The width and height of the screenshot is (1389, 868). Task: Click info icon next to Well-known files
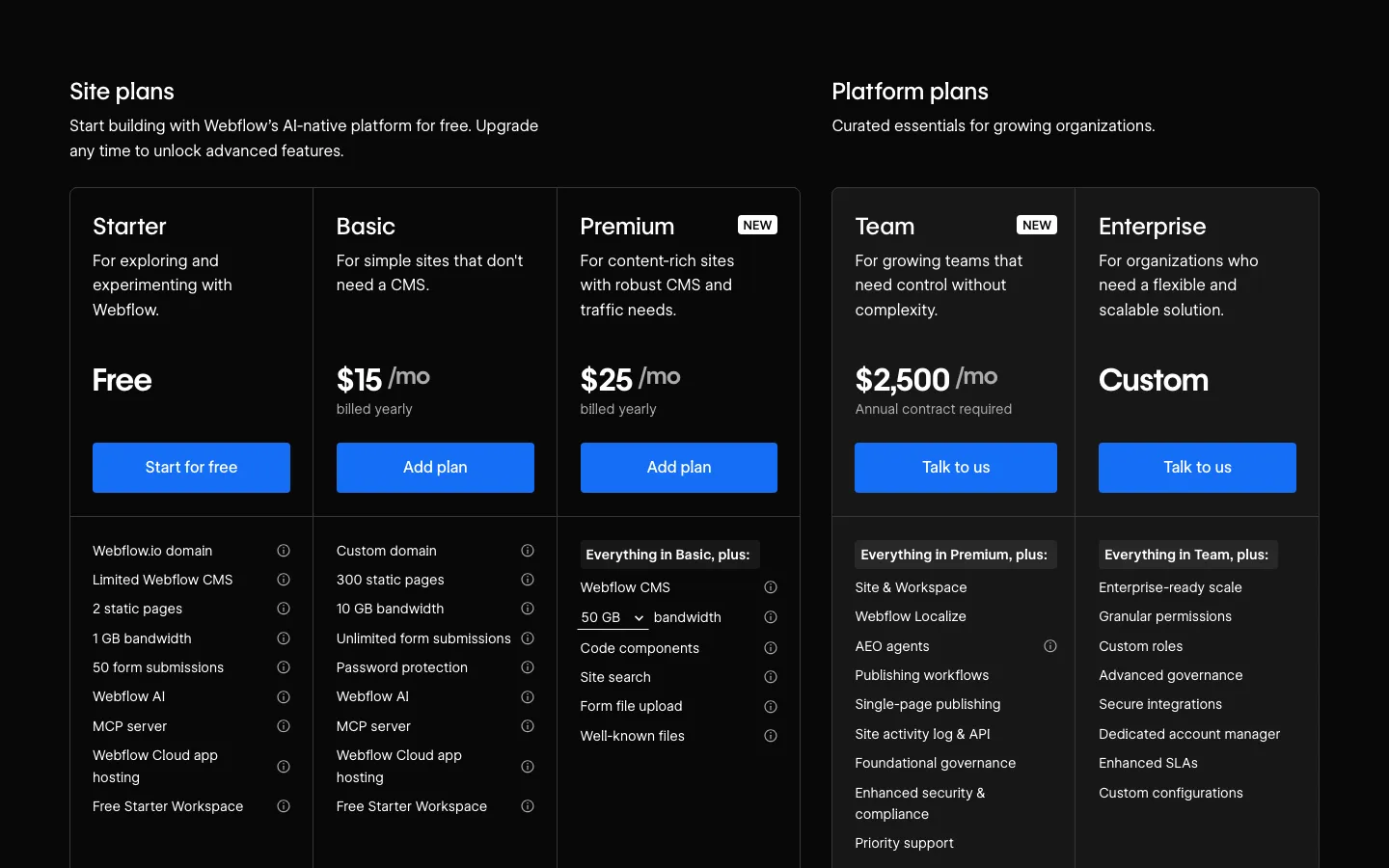tap(771, 736)
